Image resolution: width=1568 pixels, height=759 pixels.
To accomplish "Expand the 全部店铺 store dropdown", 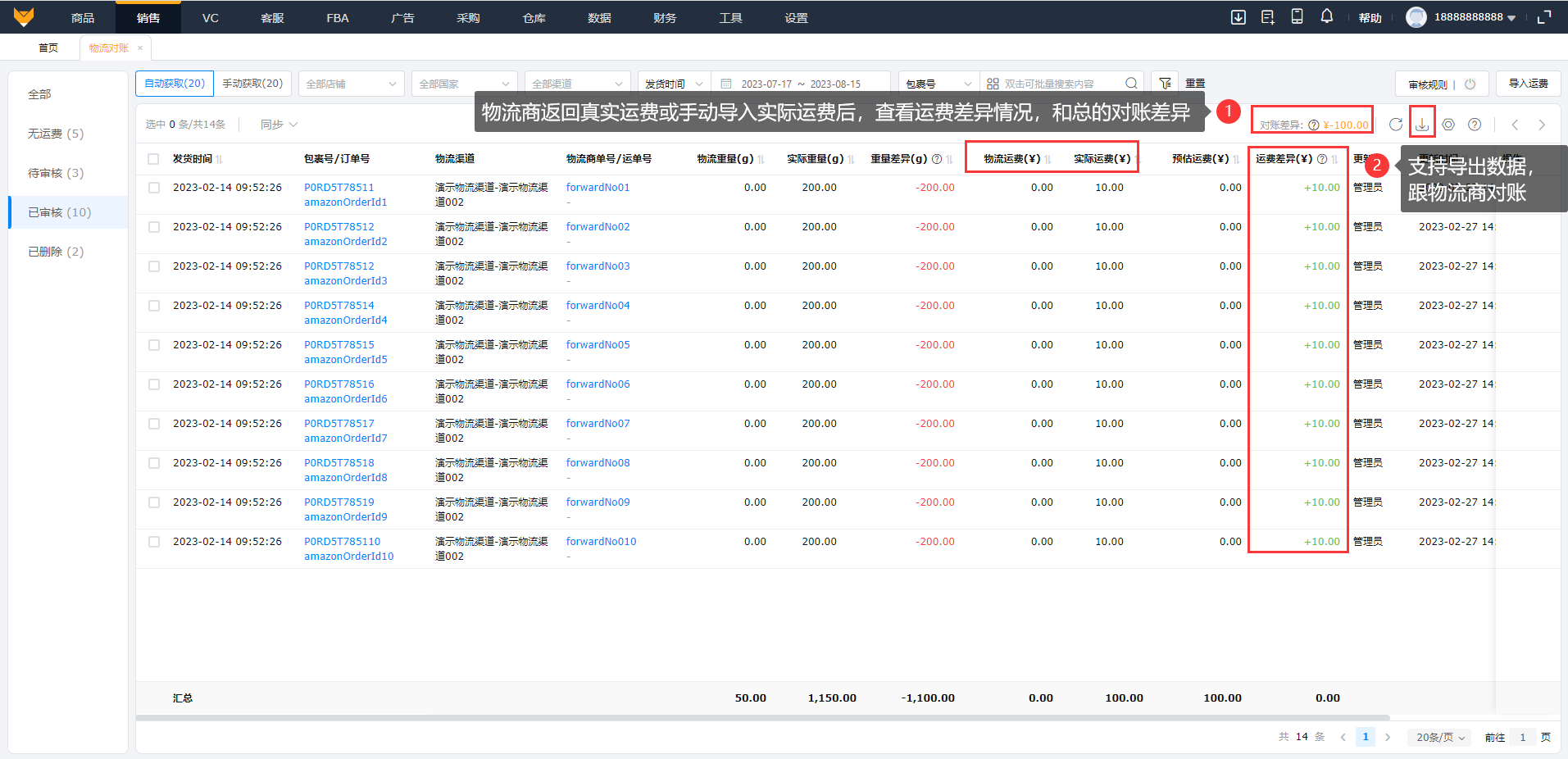I will [351, 84].
